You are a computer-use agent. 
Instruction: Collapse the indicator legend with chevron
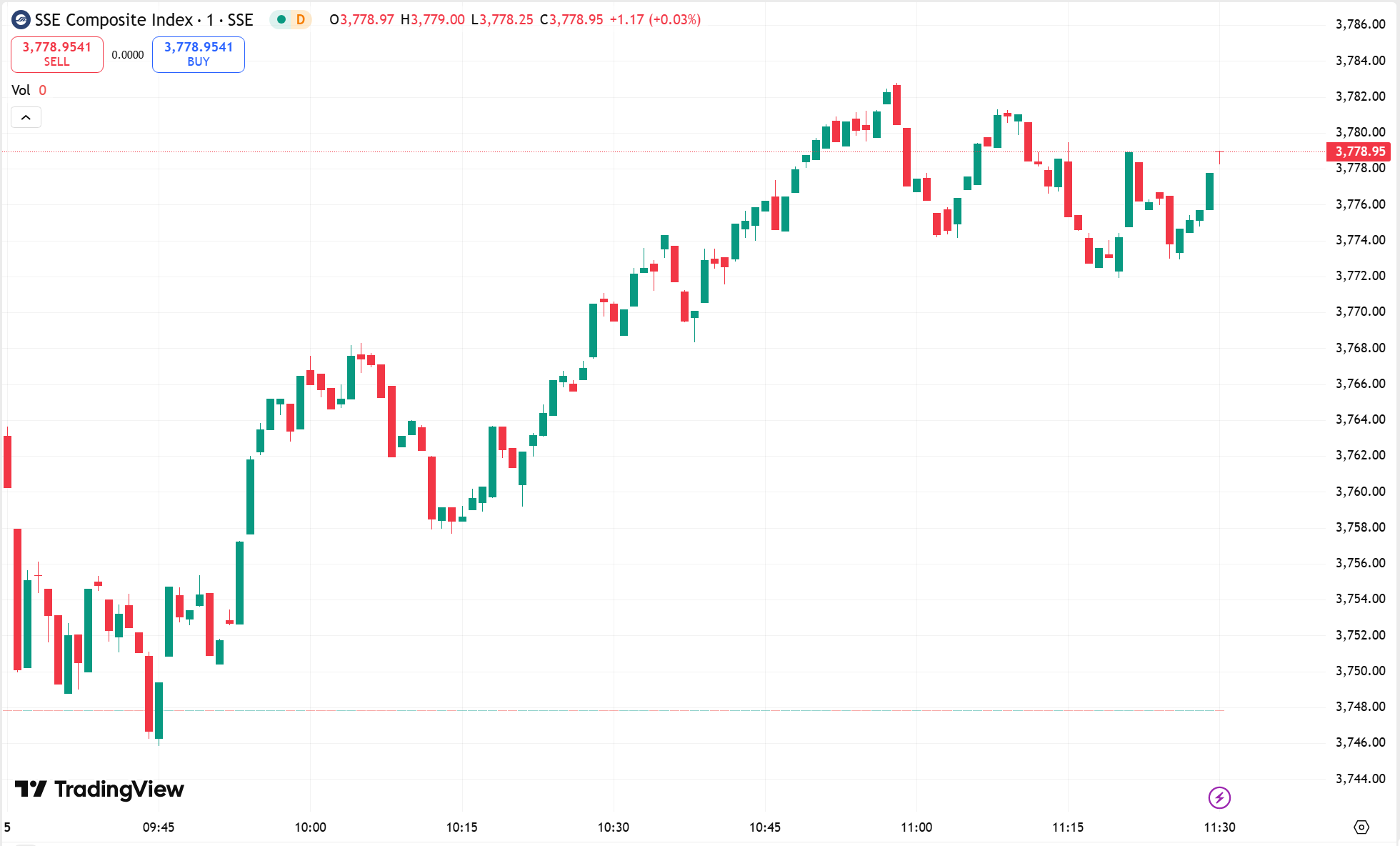pos(26,117)
